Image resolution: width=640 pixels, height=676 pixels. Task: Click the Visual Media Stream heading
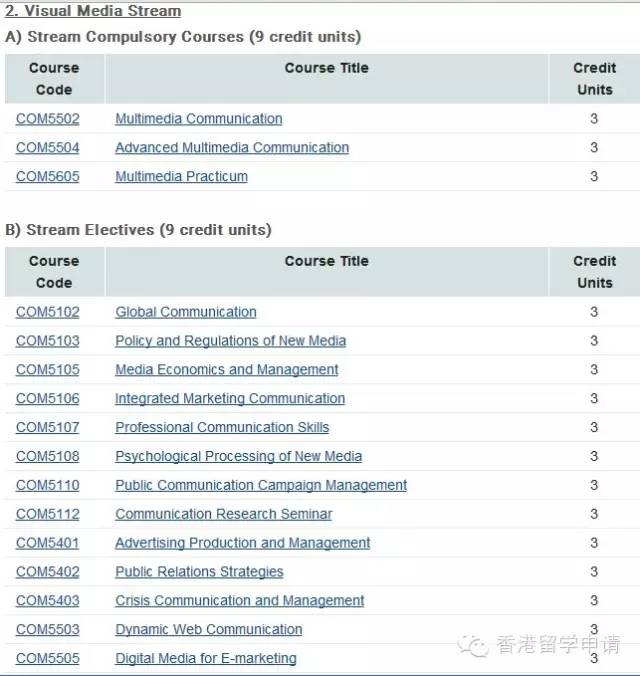click(93, 11)
